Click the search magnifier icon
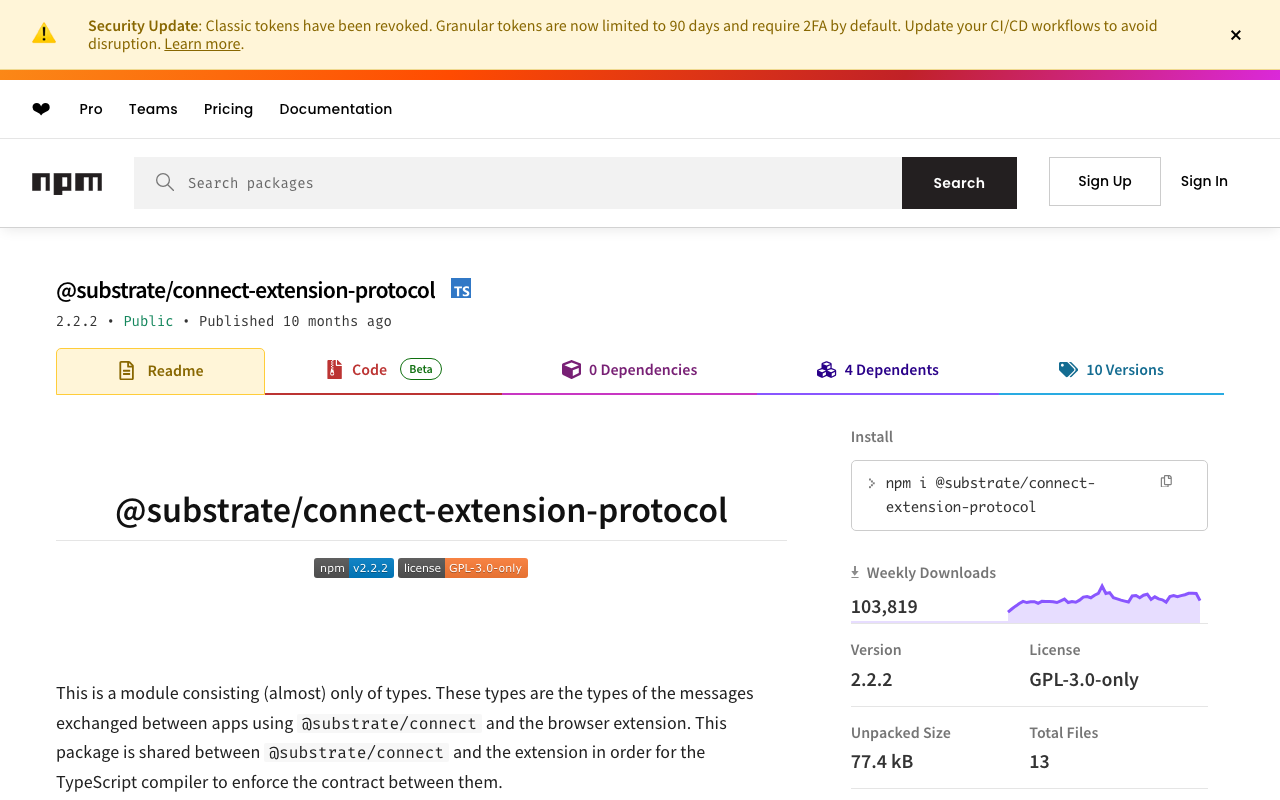 pos(165,182)
